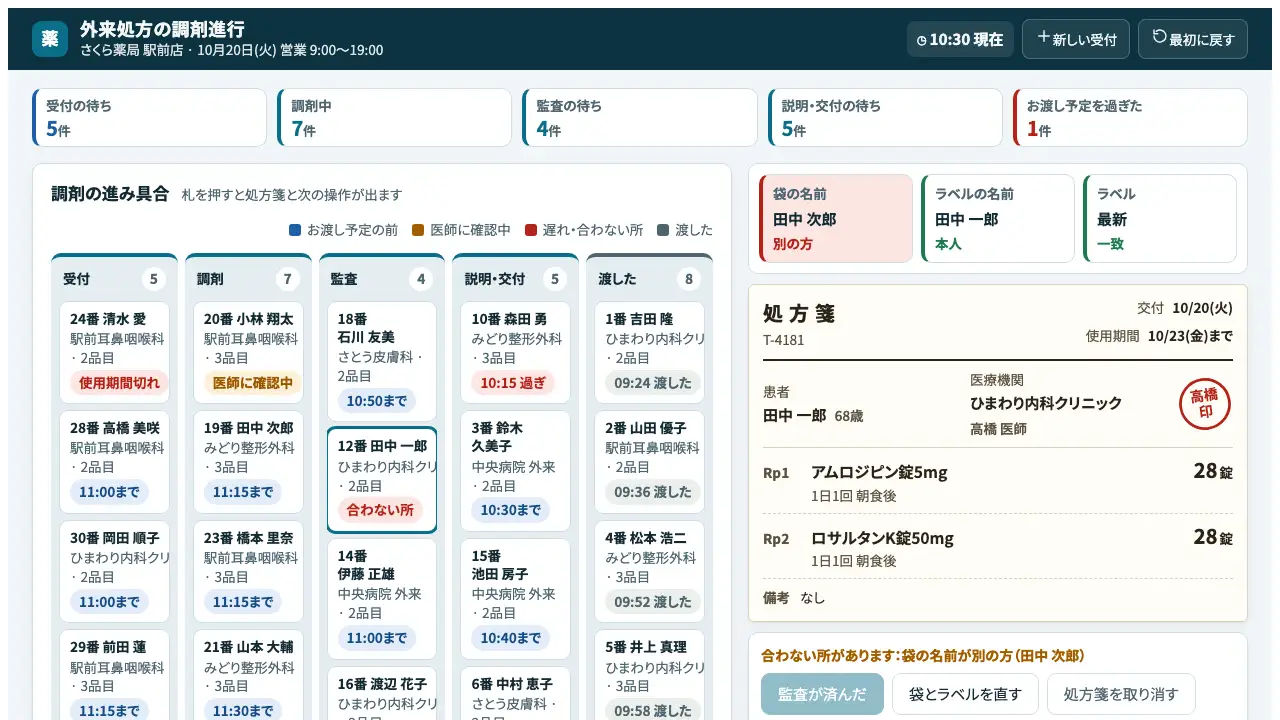Click the selected card 12番 田中 一郎
The width and height of the screenshot is (1280, 720).
[x=382, y=480]
